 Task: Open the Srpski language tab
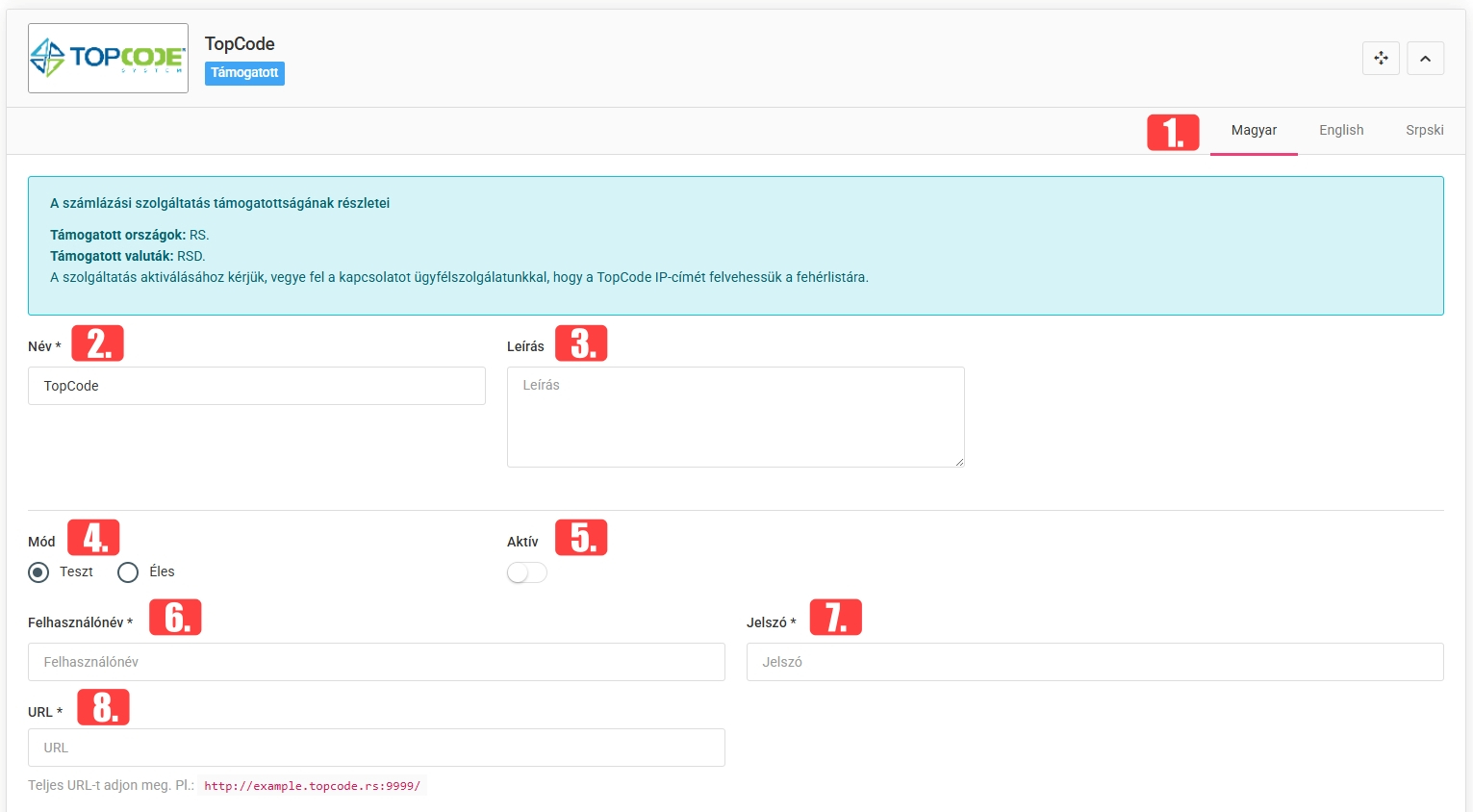(x=1424, y=131)
